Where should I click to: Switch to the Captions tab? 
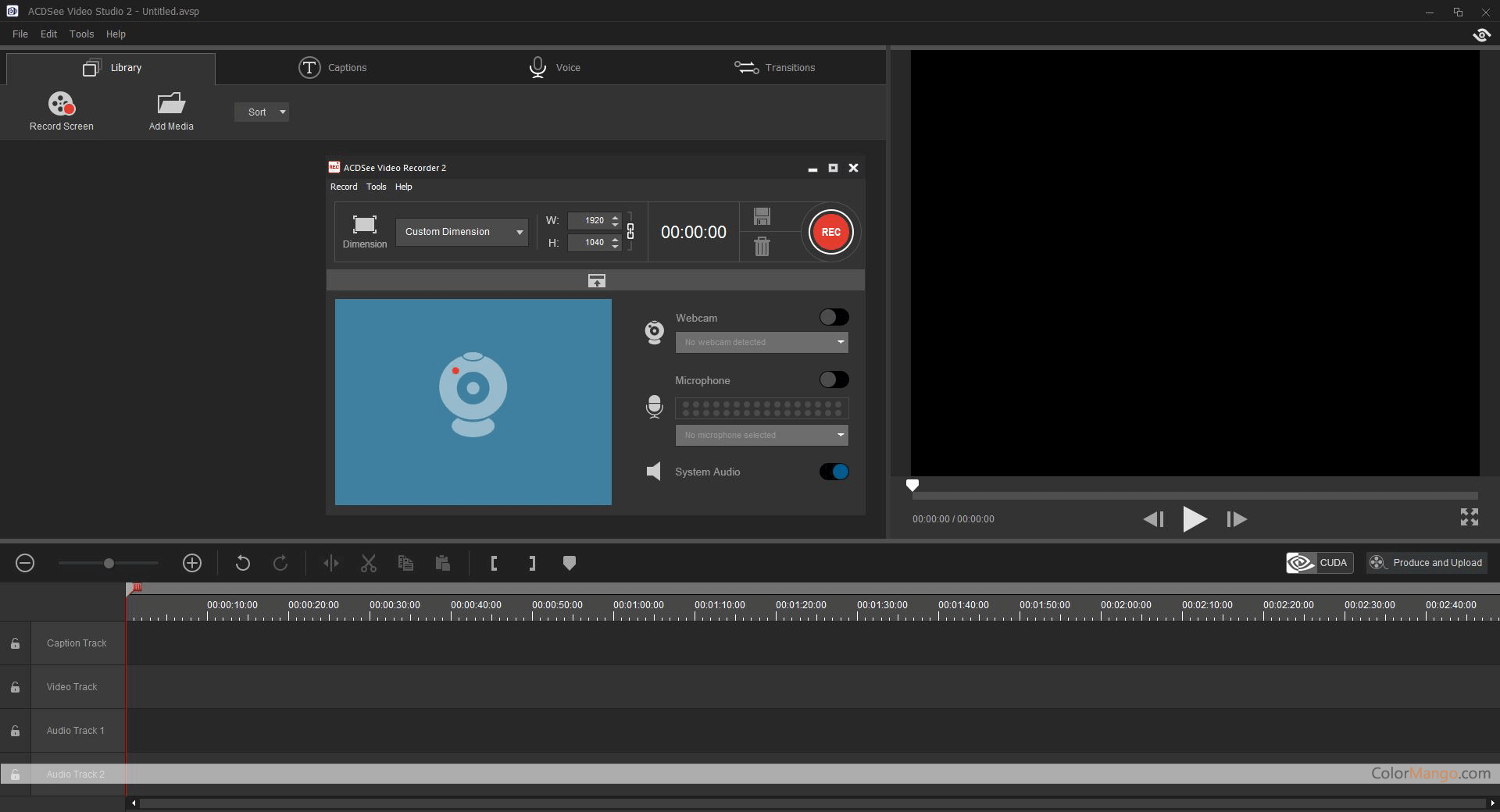[x=332, y=68]
